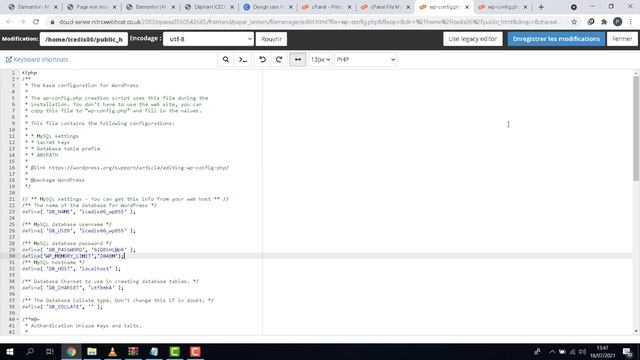
Task: Open a new browser tab
Action: pyautogui.click(x=541, y=7)
